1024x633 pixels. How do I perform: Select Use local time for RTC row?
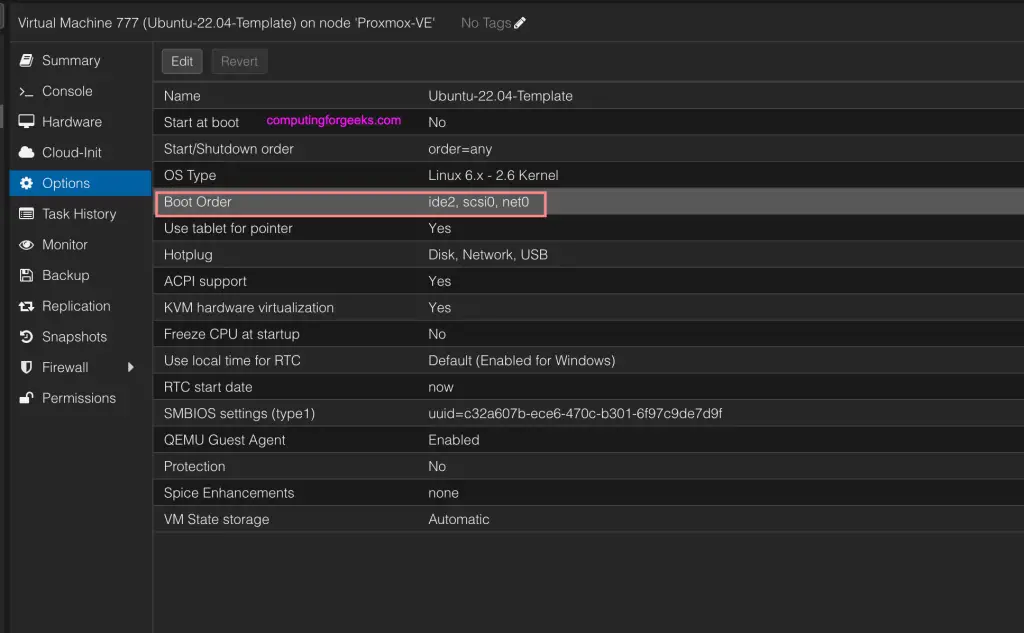click(x=588, y=361)
